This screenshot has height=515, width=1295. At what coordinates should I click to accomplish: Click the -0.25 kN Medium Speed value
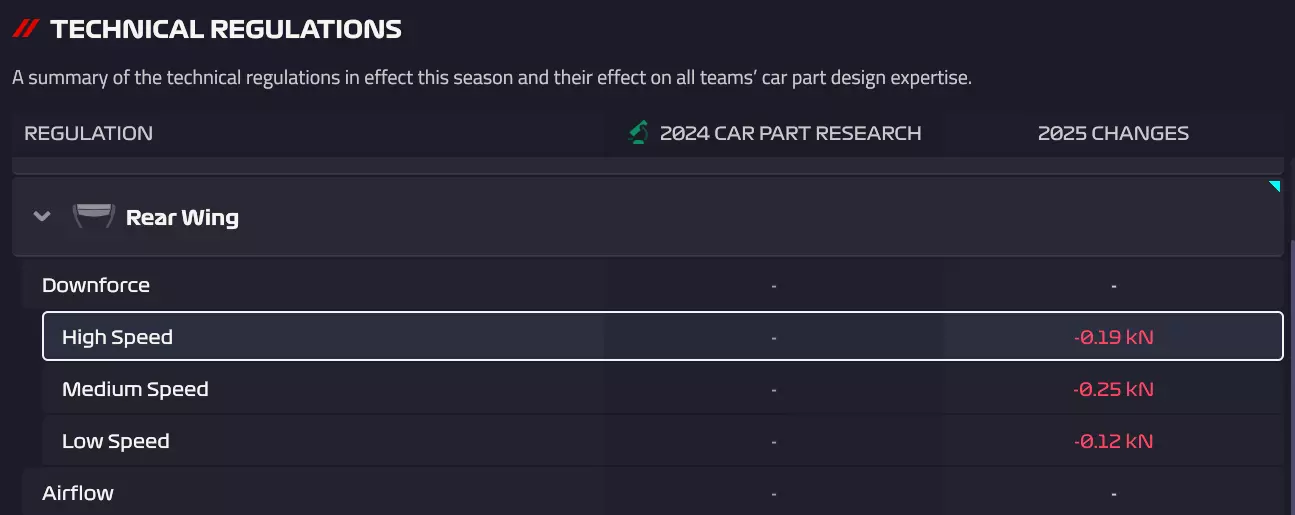tap(1113, 389)
